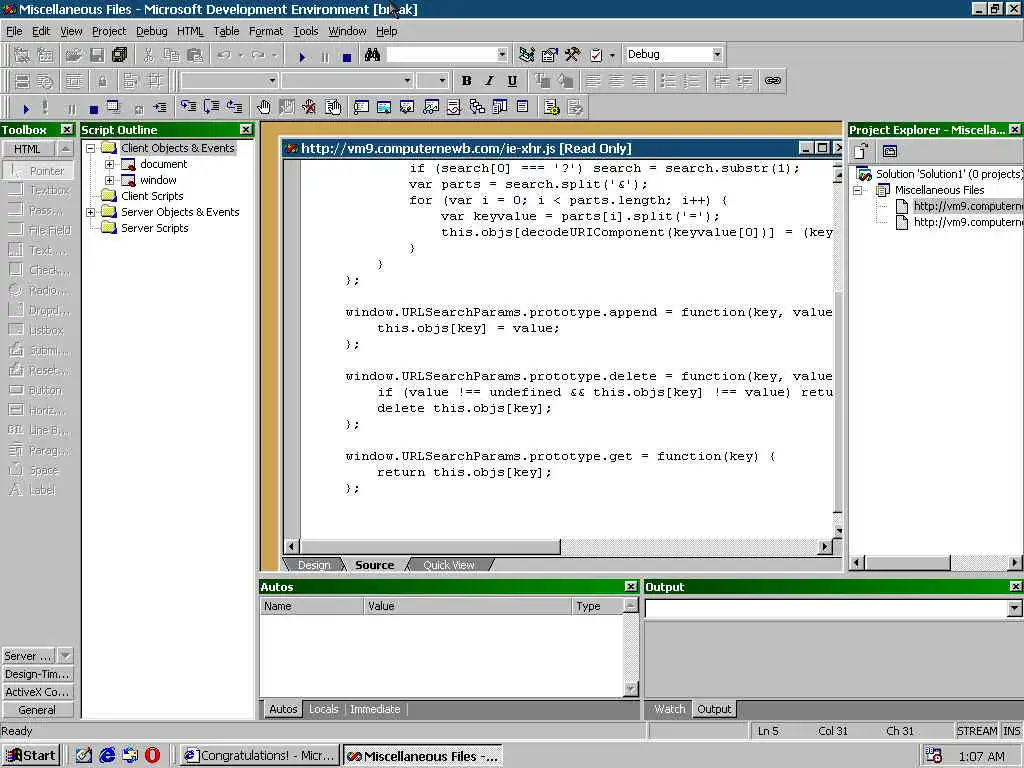This screenshot has height=768, width=1024.
Task: Open the Tools menu
Action: pos(306,31)
